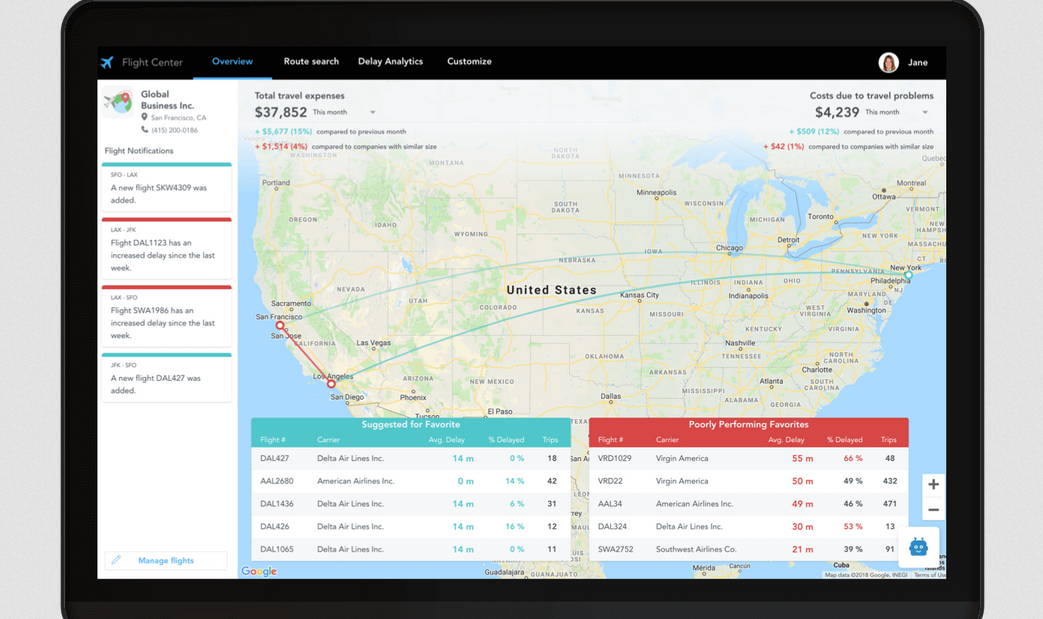Screen dimensions: 1043x619
Task: Click the Global Business Inc. globe logo
Action: click(x=119, y=102)
